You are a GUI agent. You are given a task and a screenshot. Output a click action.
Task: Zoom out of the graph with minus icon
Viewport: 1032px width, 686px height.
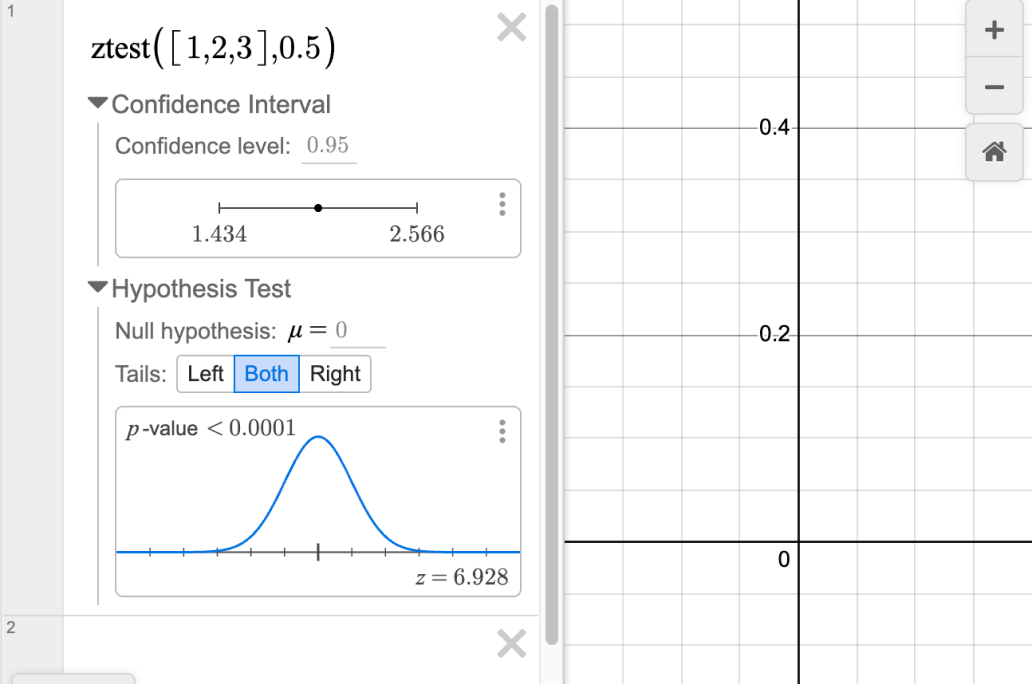click(x=994, y=86)
